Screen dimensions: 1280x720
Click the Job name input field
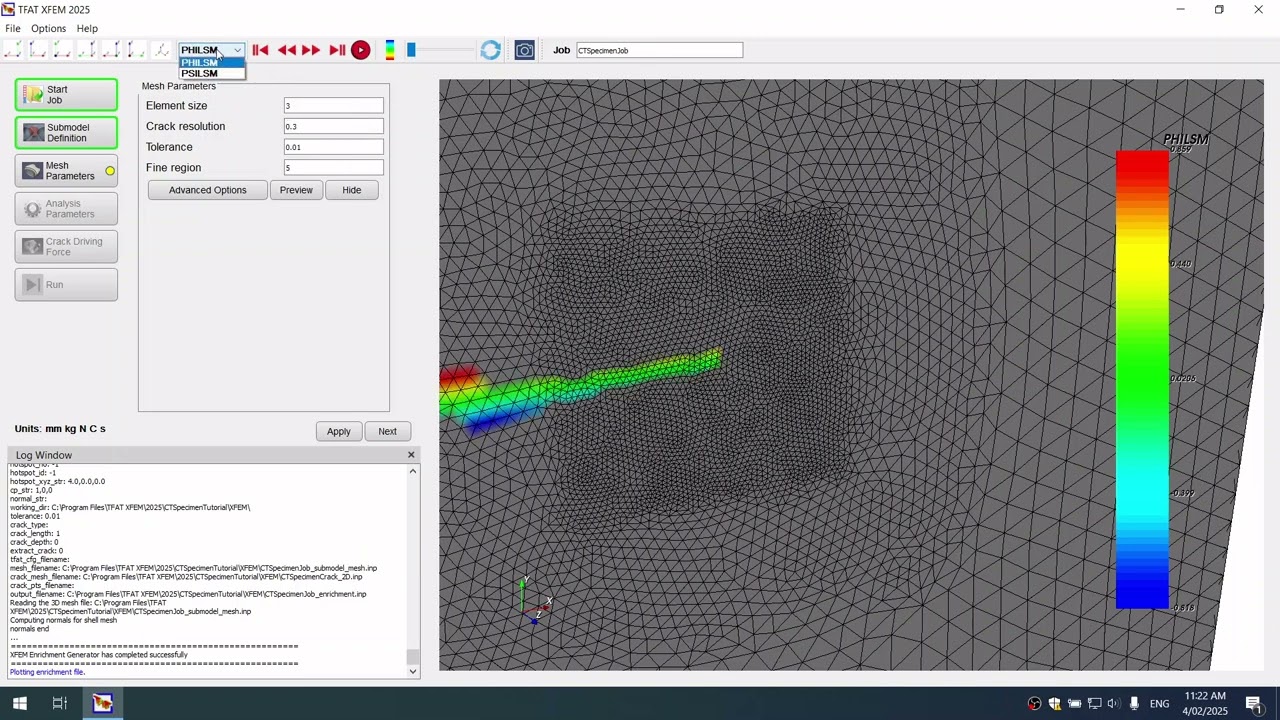(x=659, y=50)
